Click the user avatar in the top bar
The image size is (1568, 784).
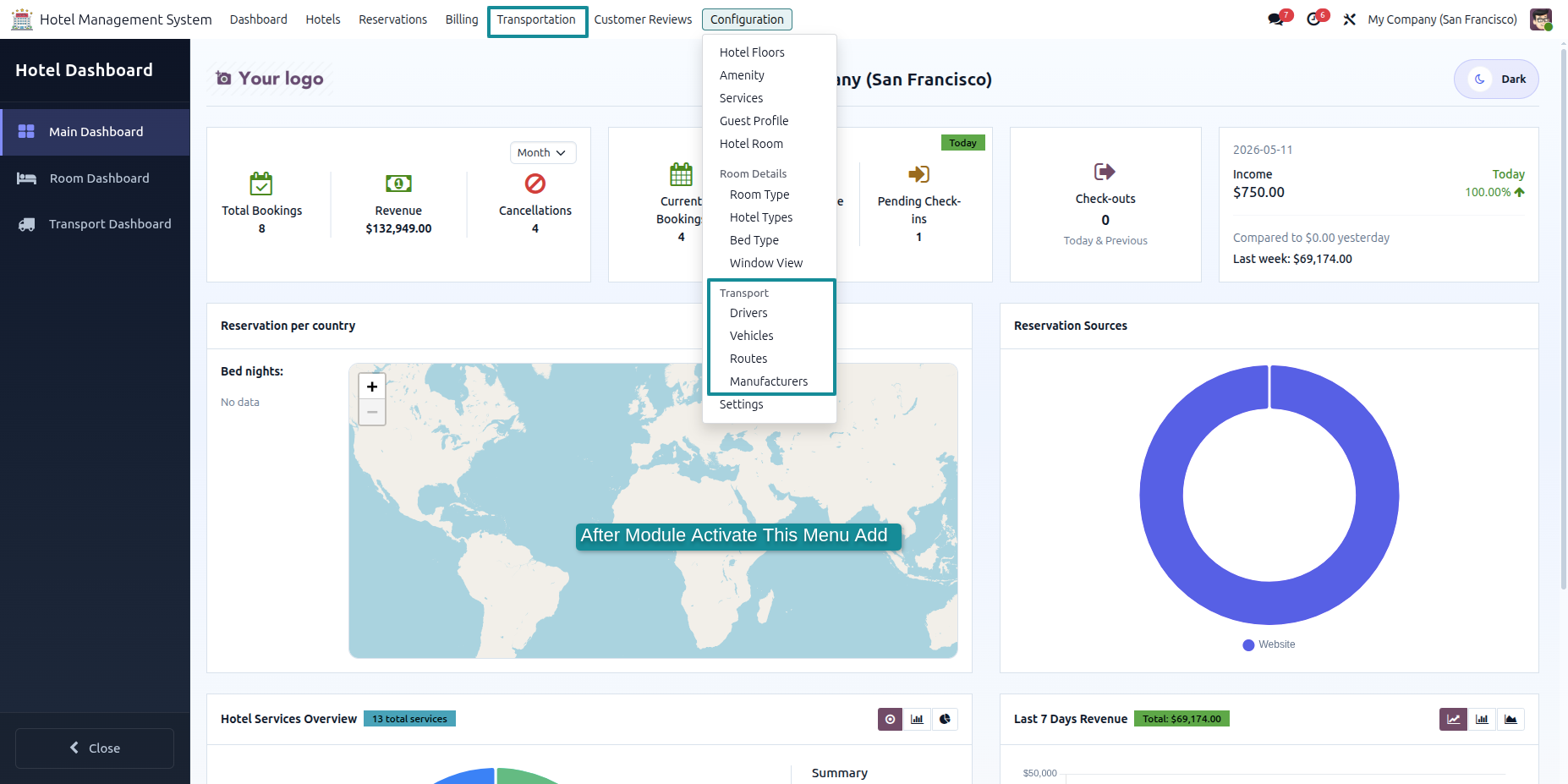(x=1541, y=19)
